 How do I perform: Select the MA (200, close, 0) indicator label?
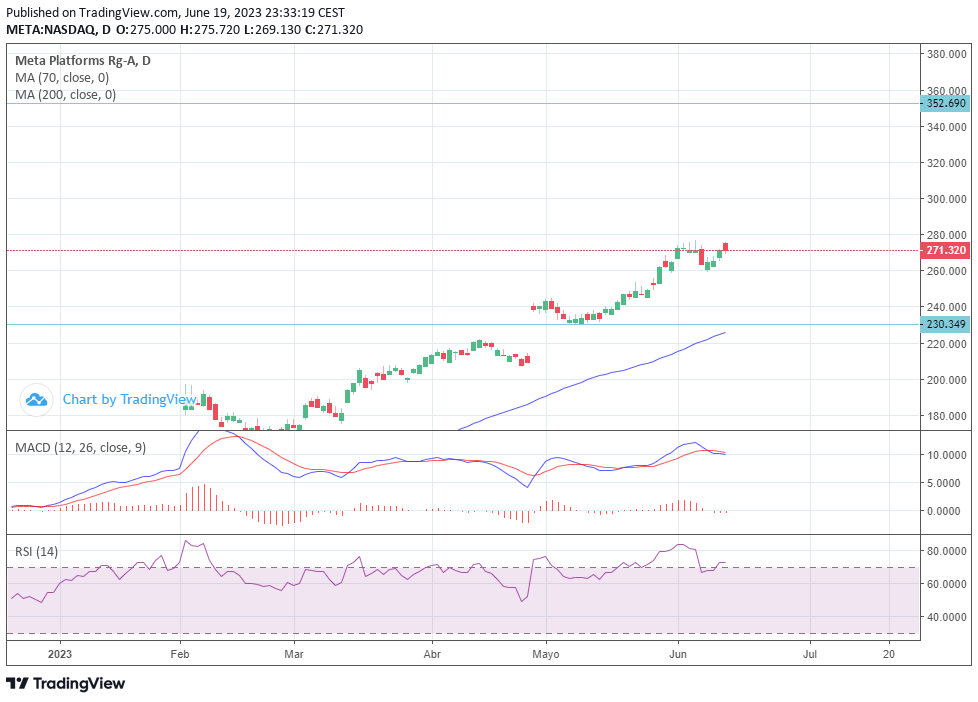coord(65,95)
